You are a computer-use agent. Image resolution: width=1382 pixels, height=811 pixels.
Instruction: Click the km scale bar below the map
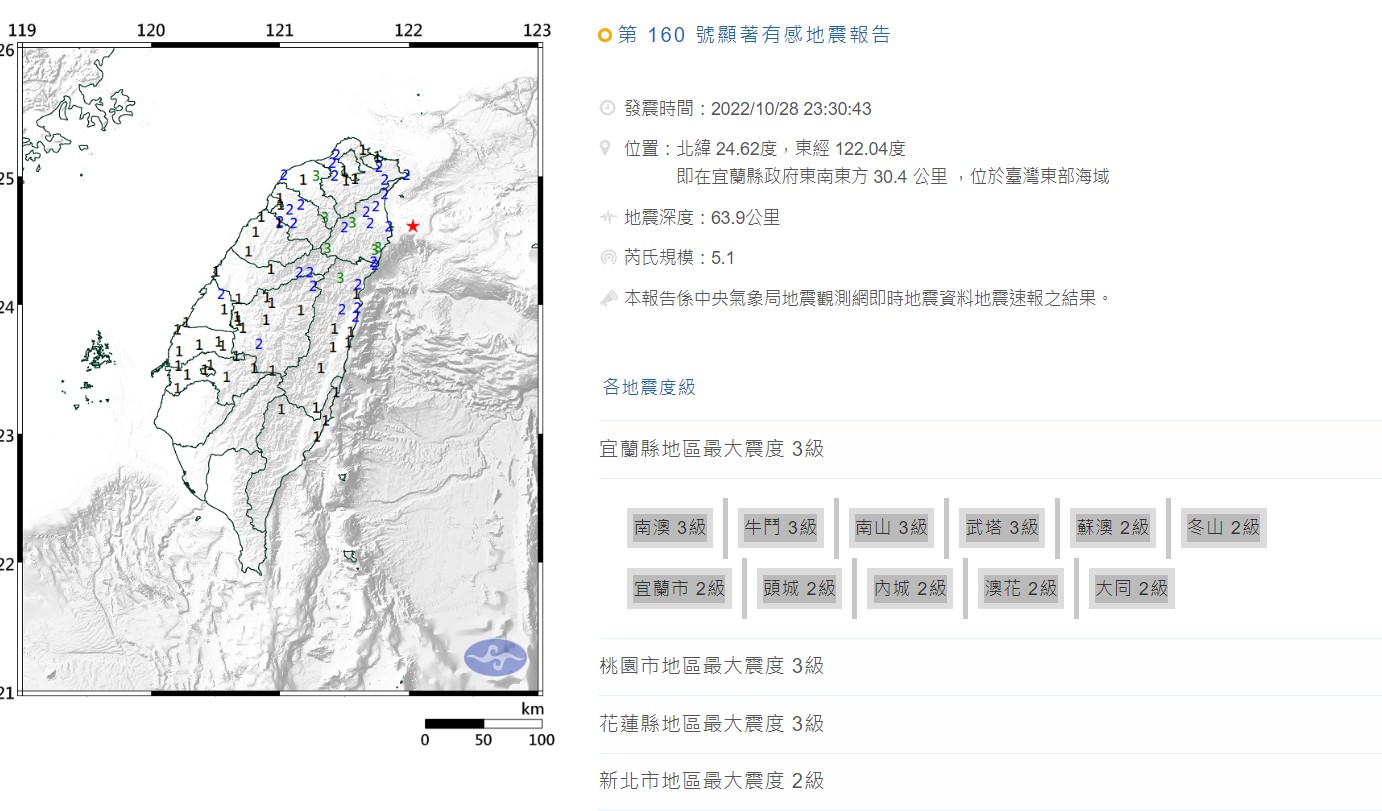[484, 723]
